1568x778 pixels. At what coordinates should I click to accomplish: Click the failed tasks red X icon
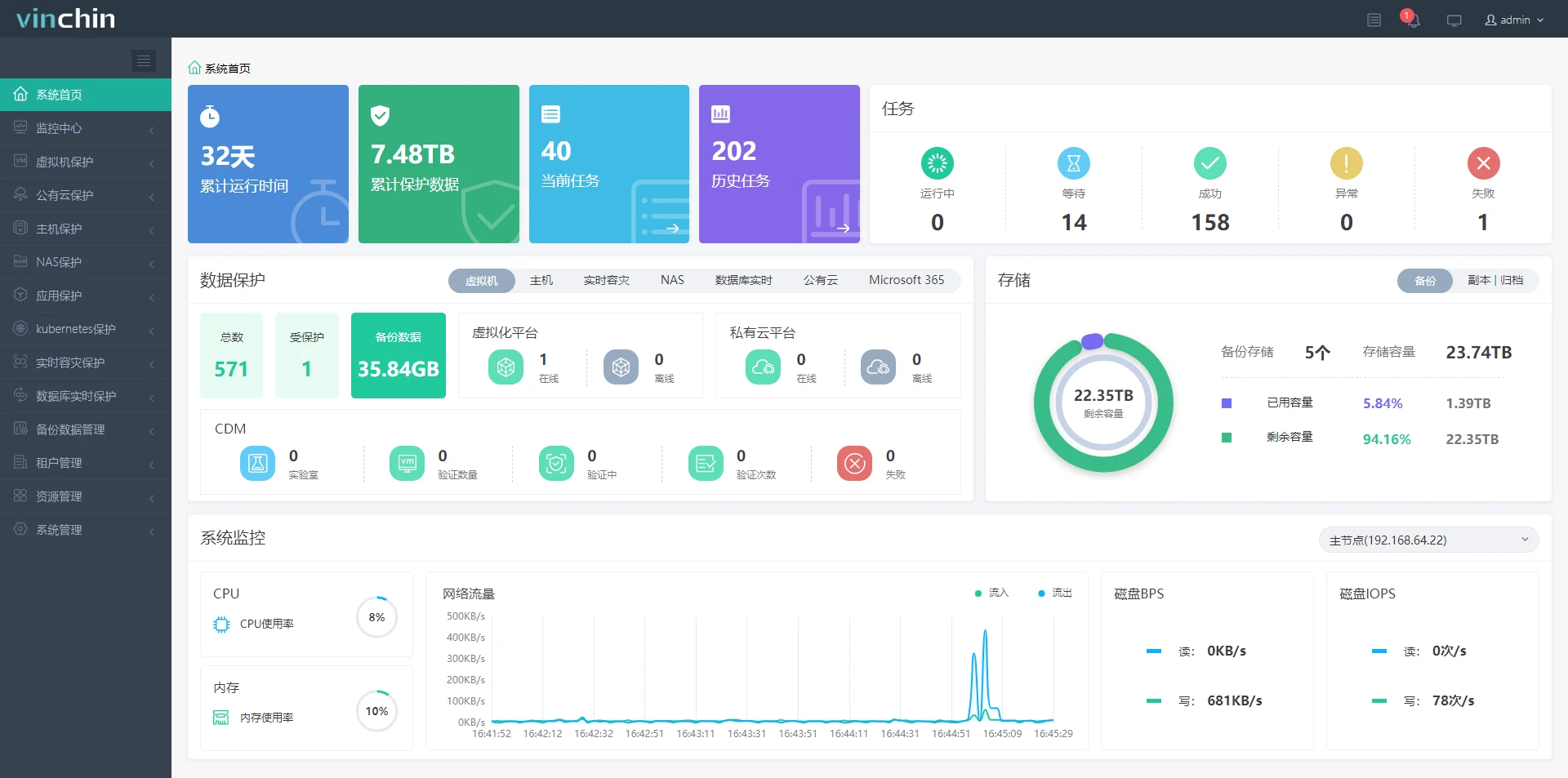[1483, 163]
